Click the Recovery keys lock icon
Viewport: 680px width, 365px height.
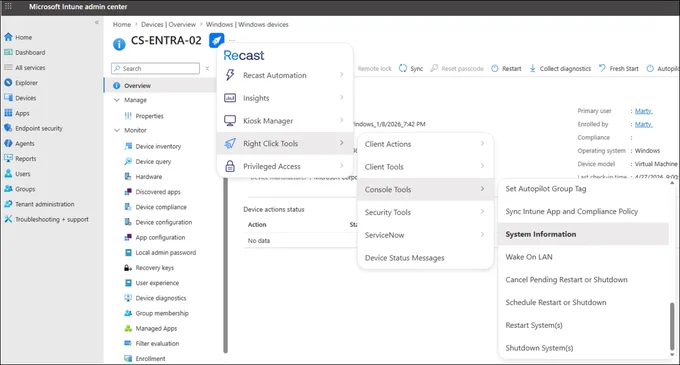128,267
